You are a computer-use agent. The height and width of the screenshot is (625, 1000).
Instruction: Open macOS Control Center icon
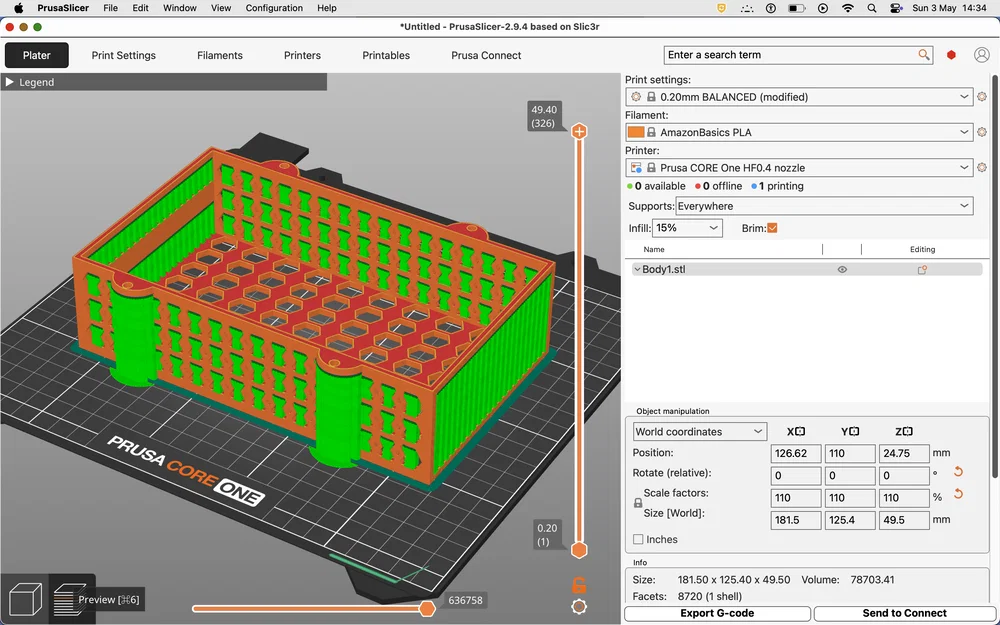click(x=897, y=8)
